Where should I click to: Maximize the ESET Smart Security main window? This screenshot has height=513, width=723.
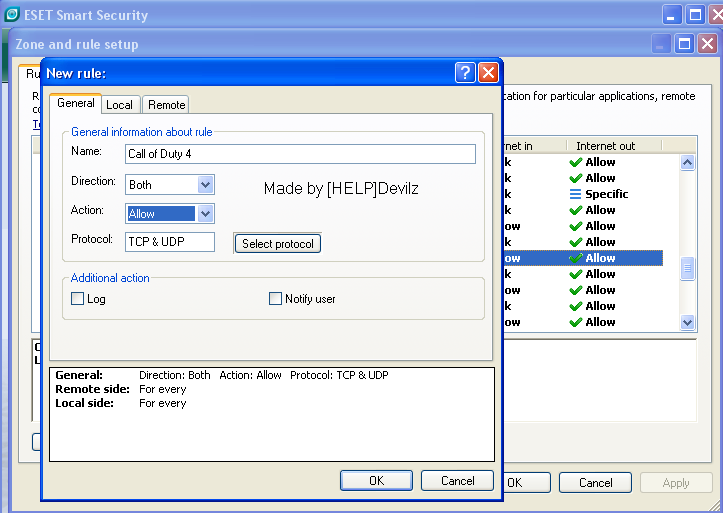point(695,15)
